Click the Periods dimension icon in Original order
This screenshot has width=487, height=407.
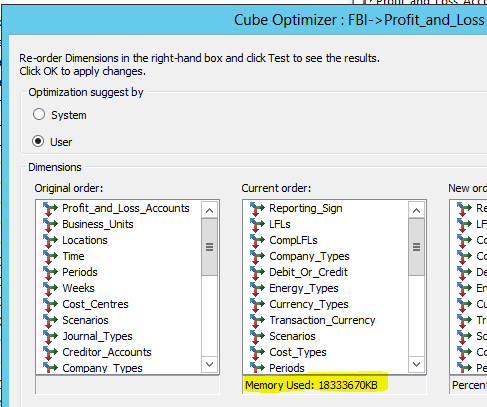point(50,273)
